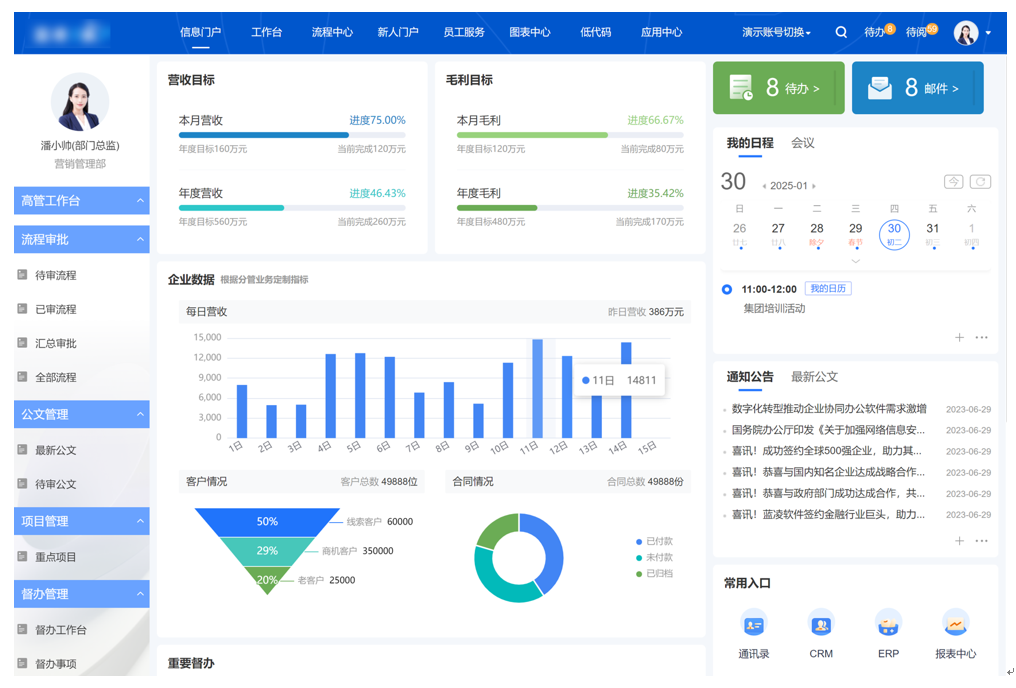Select the 11:00-12:00 event radio marker
The width and height of the screenshot is (1016, 688).
point(727,290)
